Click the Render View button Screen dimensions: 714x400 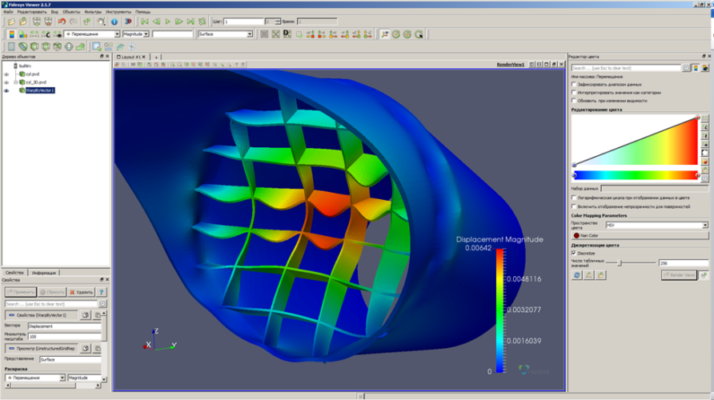coord(680,274)
